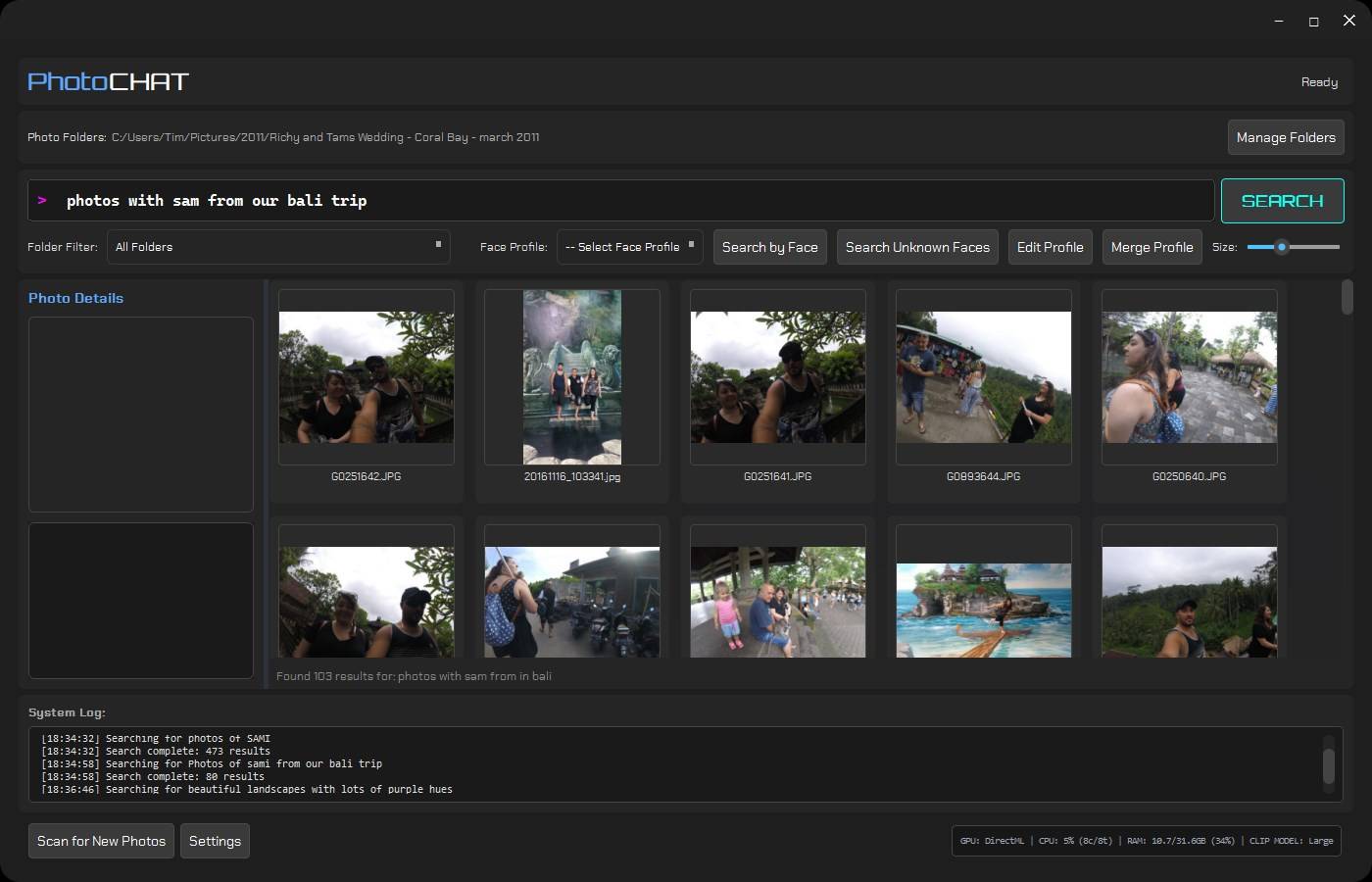Screen dimensions: 1372x882
Task: Click Search by Face button
Action: coord(769,247)
